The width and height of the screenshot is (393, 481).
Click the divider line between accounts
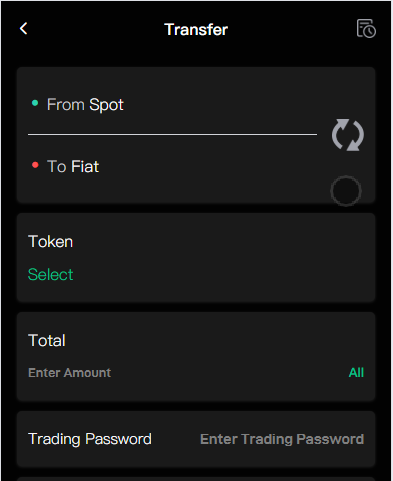(172, 135)
